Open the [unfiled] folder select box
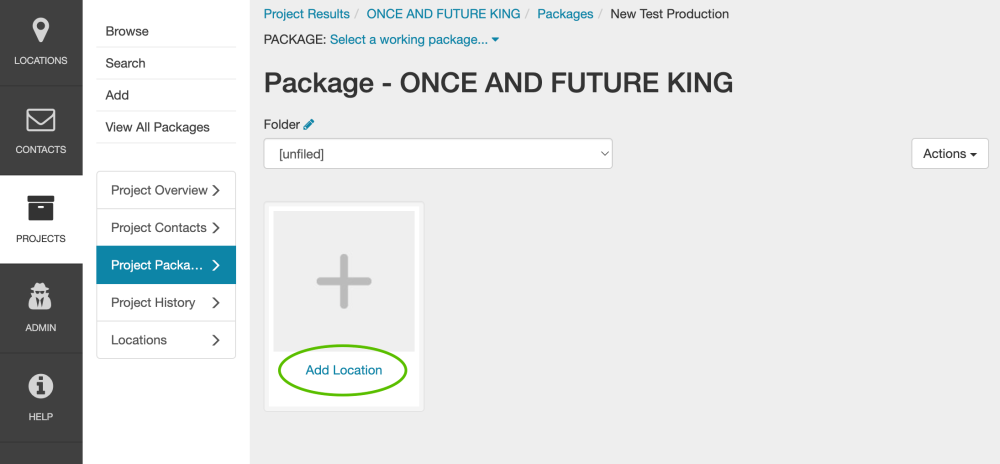Viewport: 1000px width, 464px height. tap(438, 154)
